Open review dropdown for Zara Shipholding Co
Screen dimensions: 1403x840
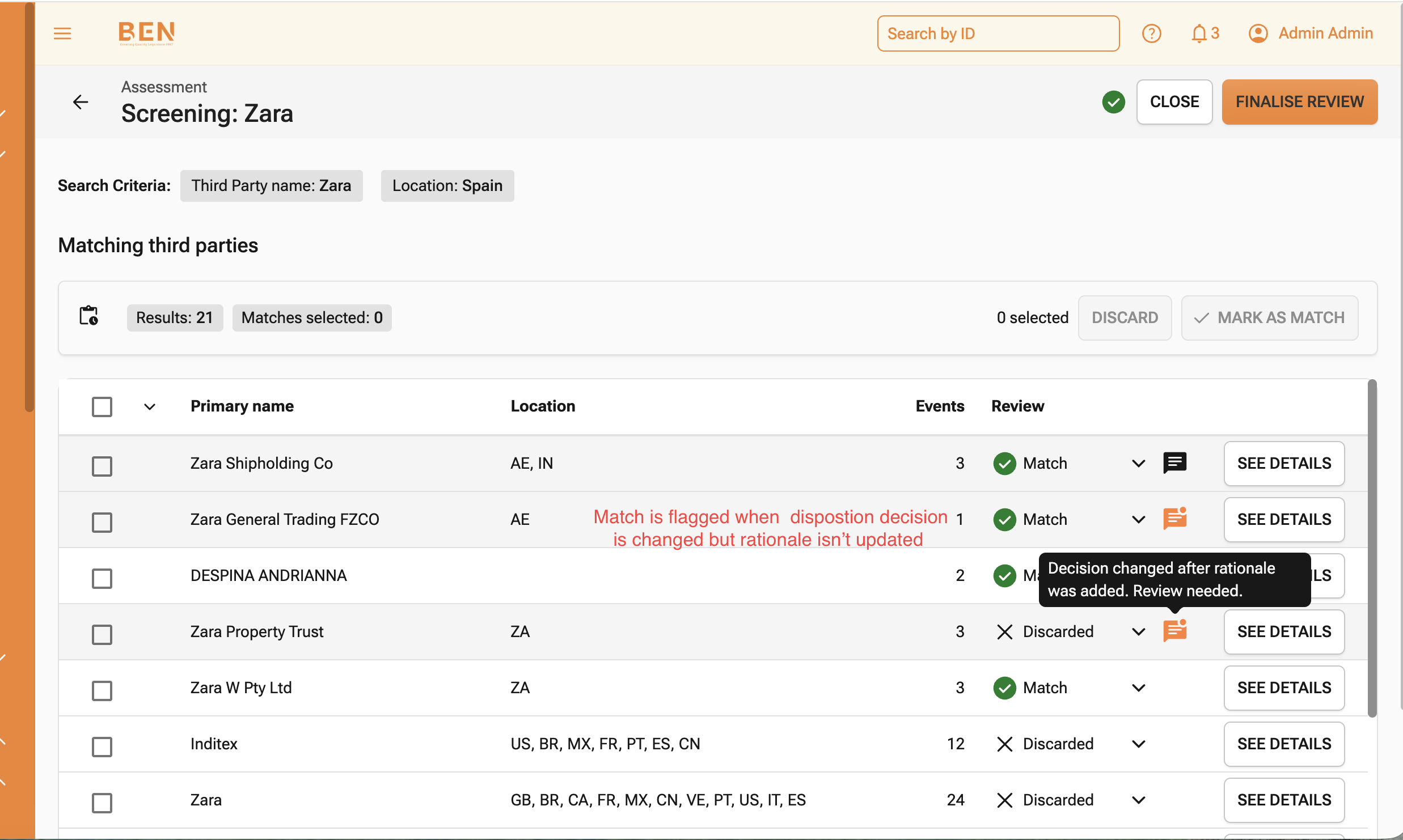[x=1138, y=464]
